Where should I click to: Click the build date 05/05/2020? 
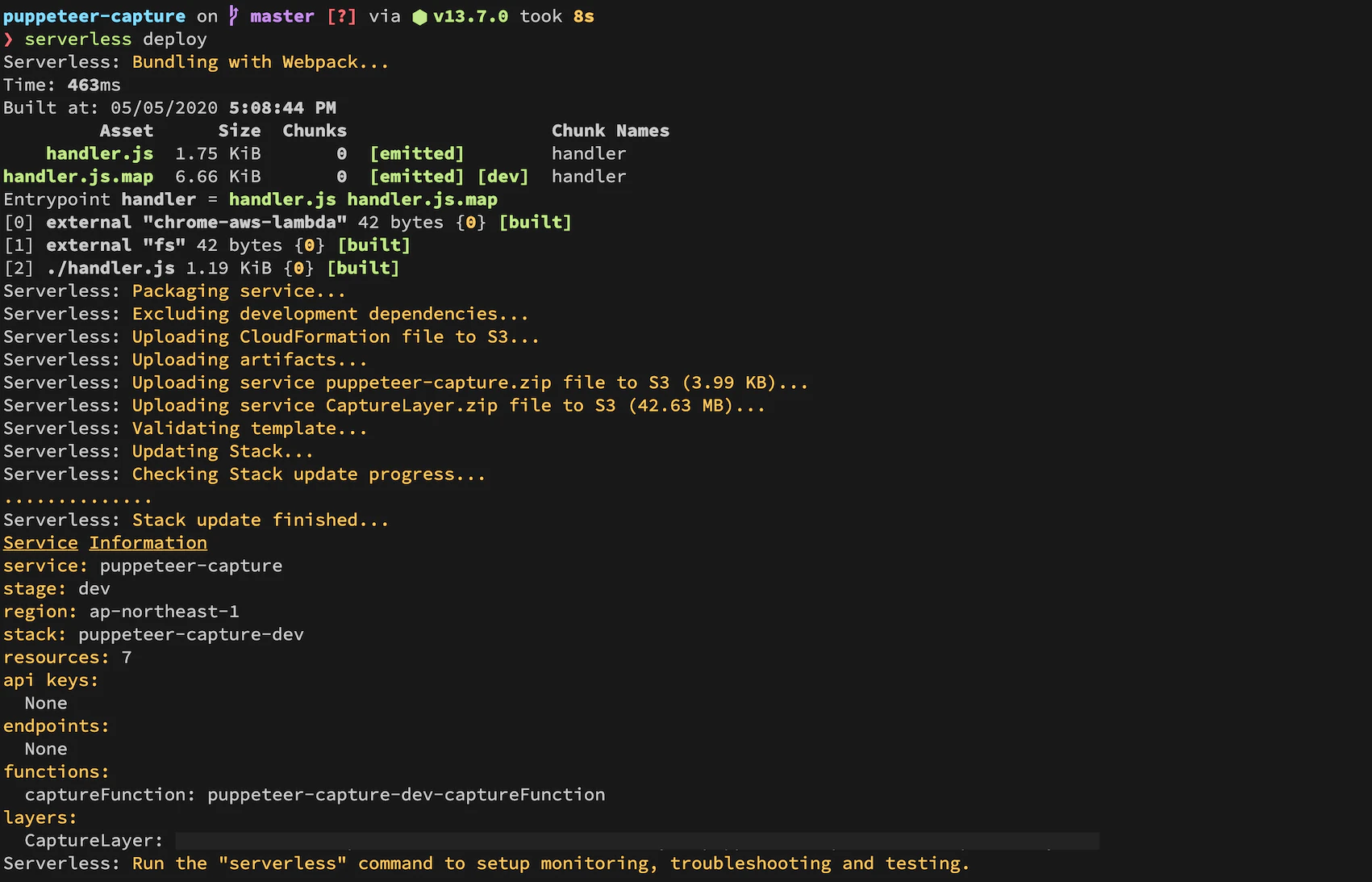click(x=165, y=108)
